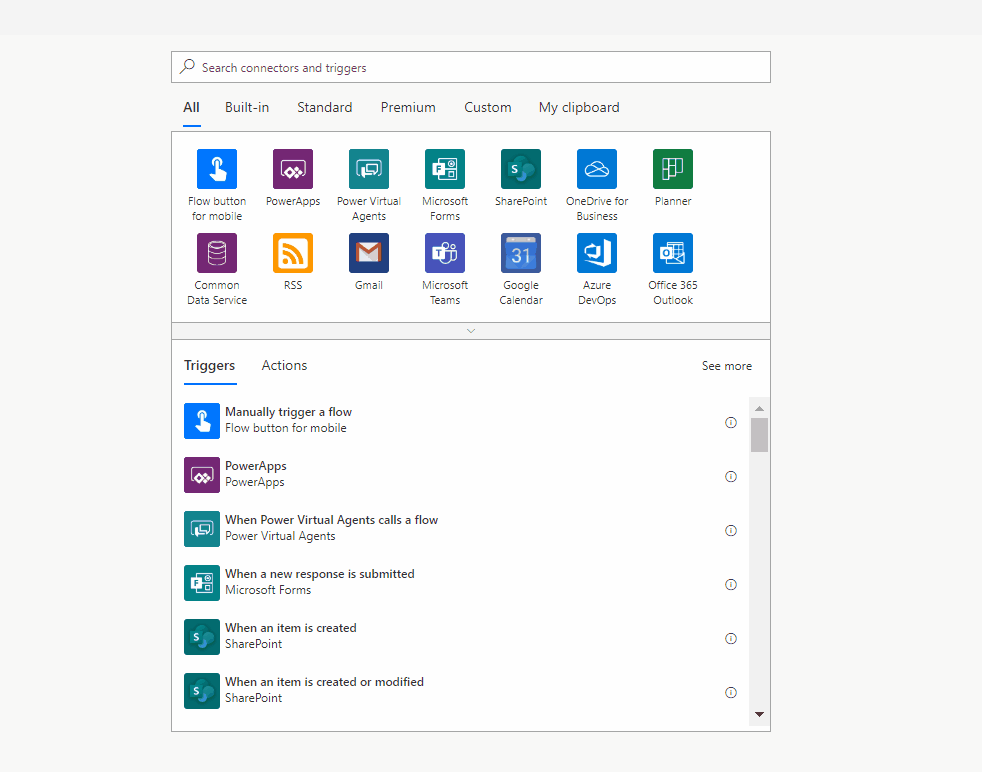Select the Microsoft Teams connector
The image size is (982, 772).
coord(445,253)
